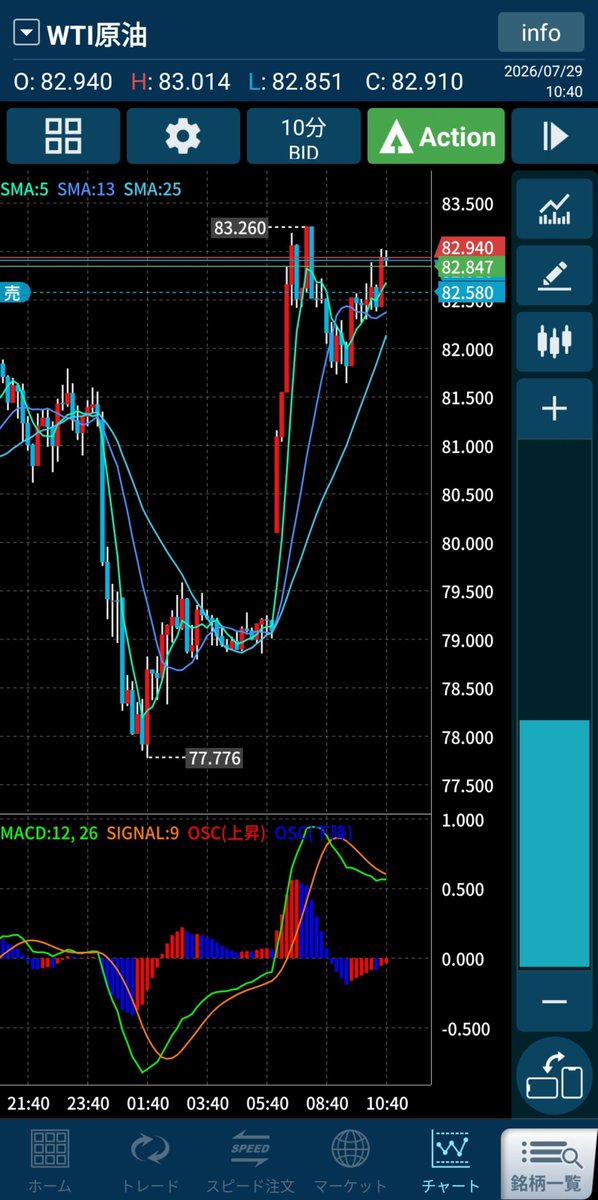This screenshot has height=1200, width=598.
Task: Open the chart layout grid icon
Action: (63, 136)
